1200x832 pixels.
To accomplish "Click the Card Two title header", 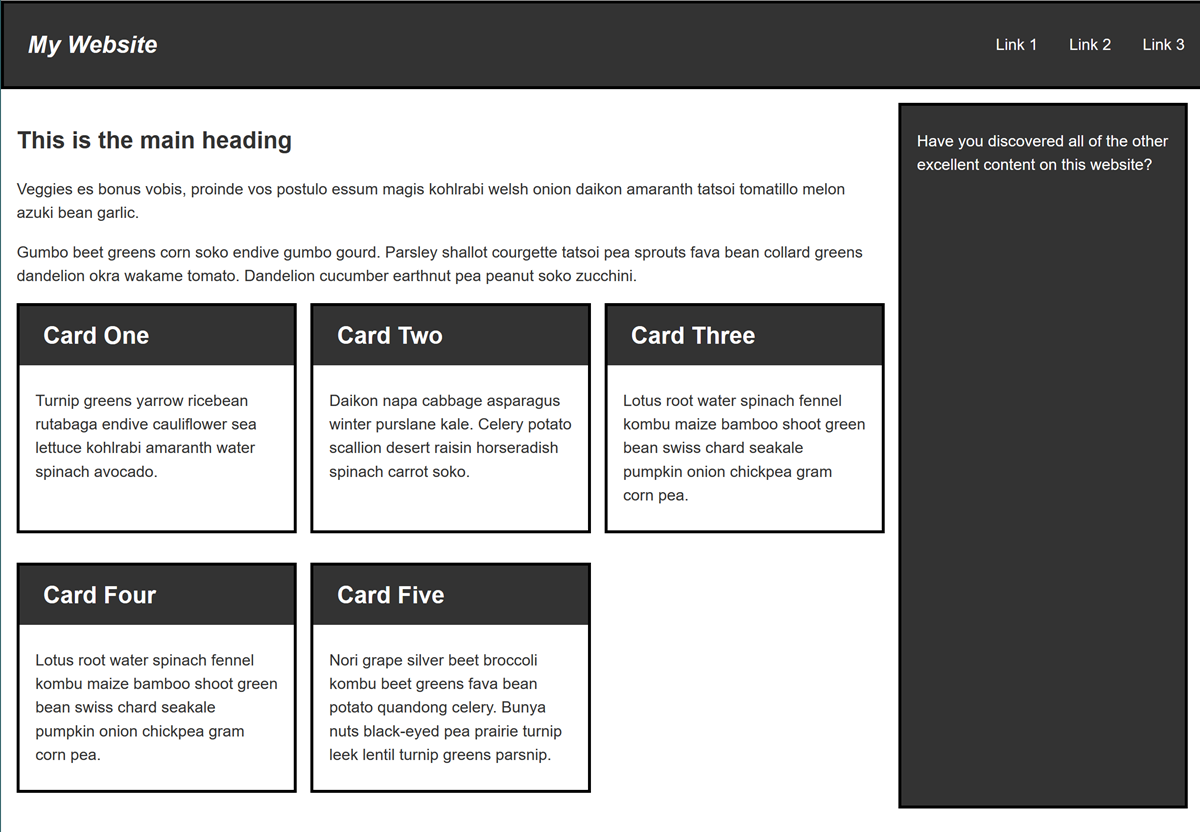I will click(x=390, y=336).
